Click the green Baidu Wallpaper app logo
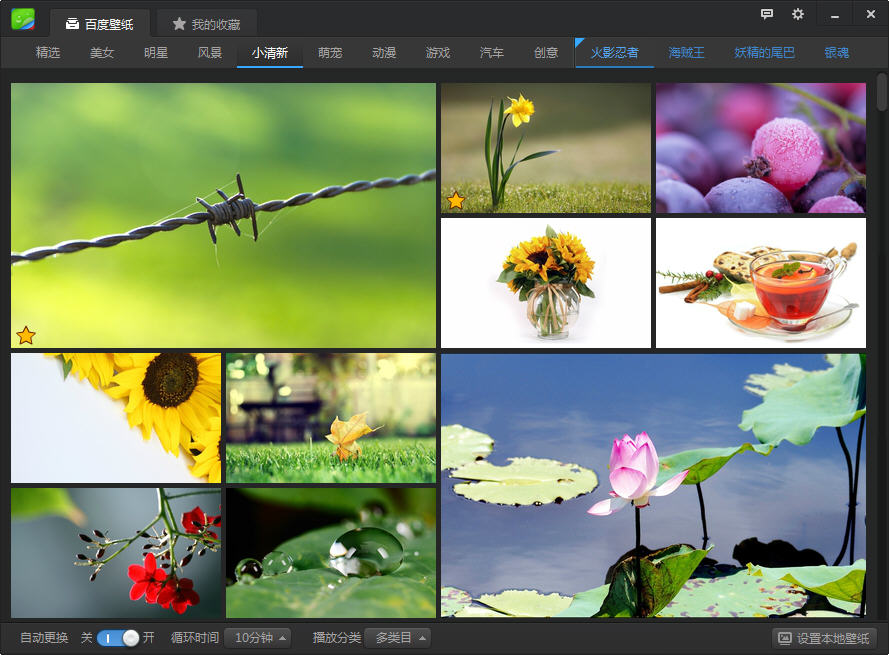This screenshot has height=655, width=889. coord(23,19)
